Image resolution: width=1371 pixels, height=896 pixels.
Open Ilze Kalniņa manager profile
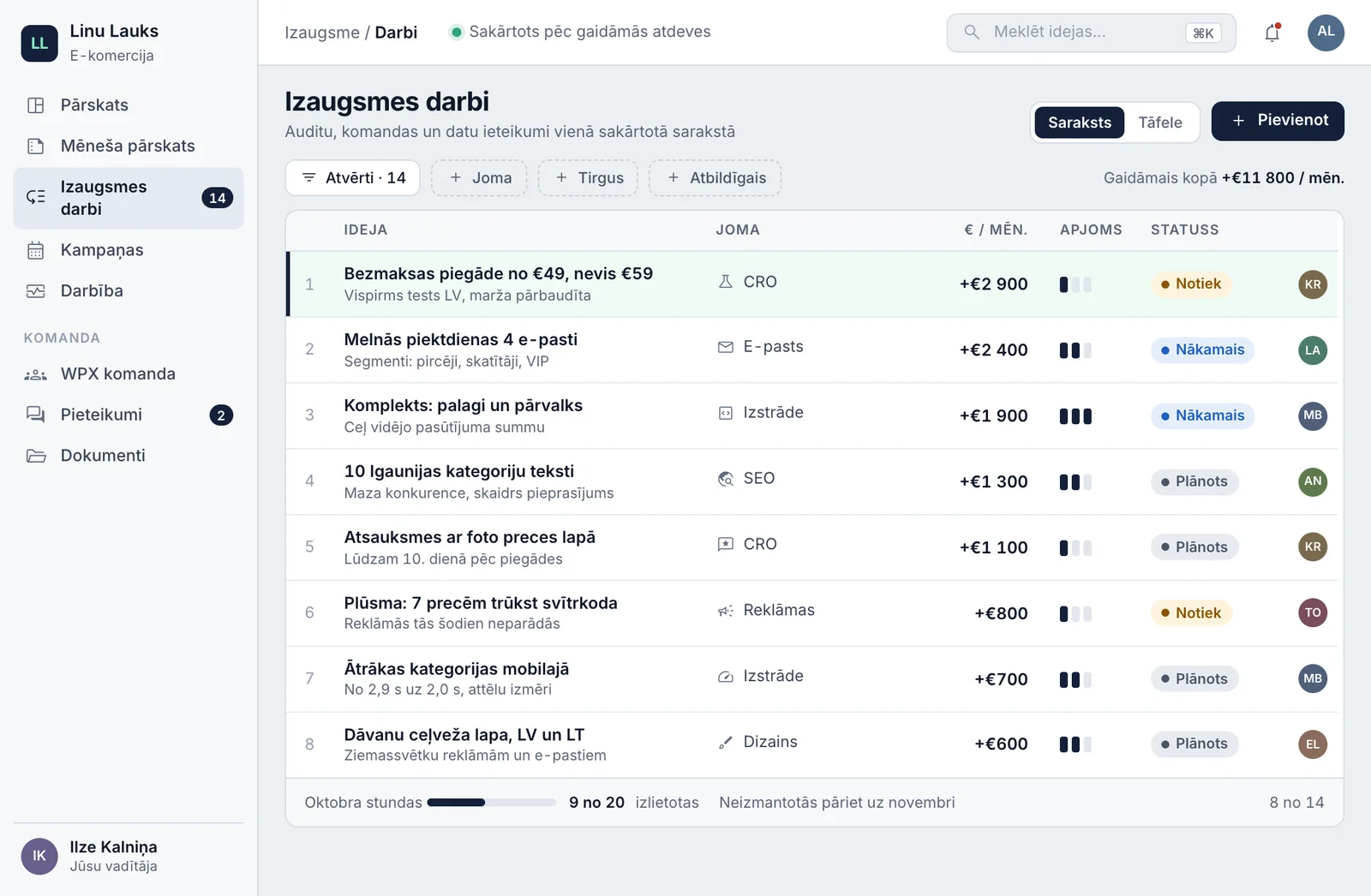pos(129,856)
